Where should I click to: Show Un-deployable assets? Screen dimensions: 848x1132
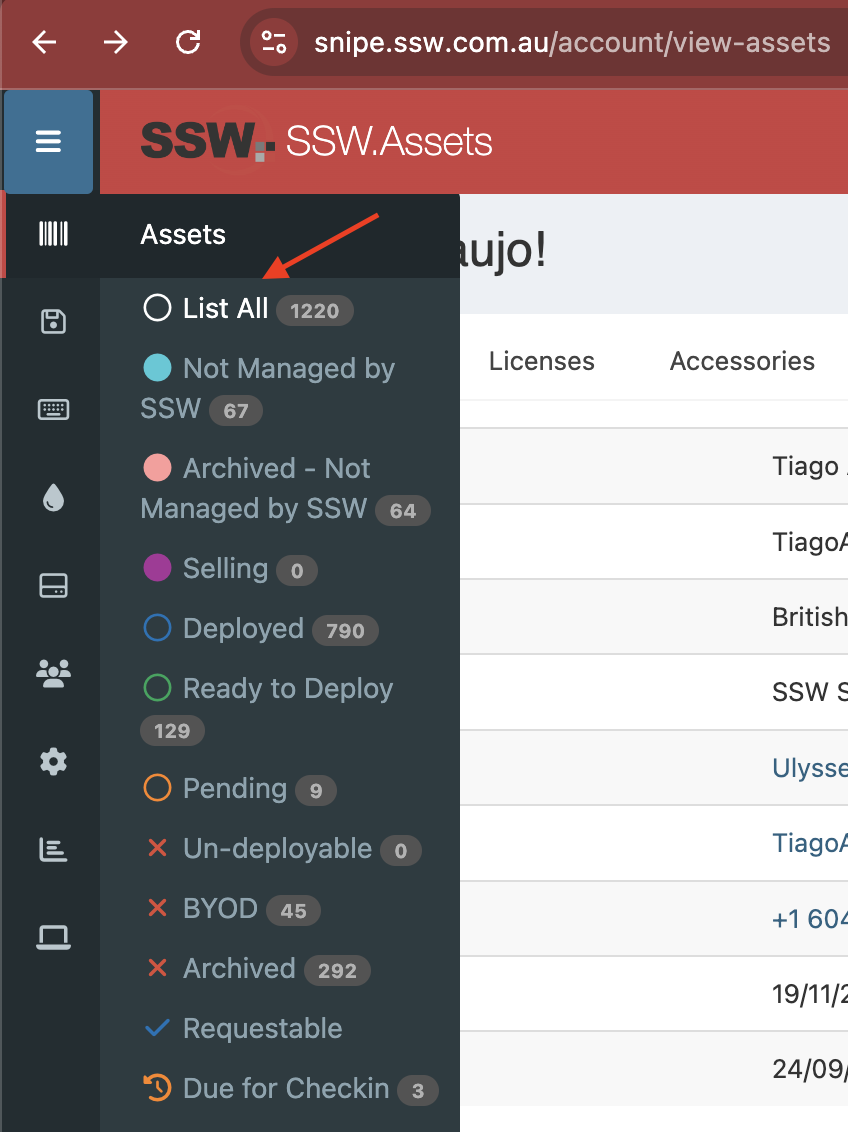[x=281, y=850]
